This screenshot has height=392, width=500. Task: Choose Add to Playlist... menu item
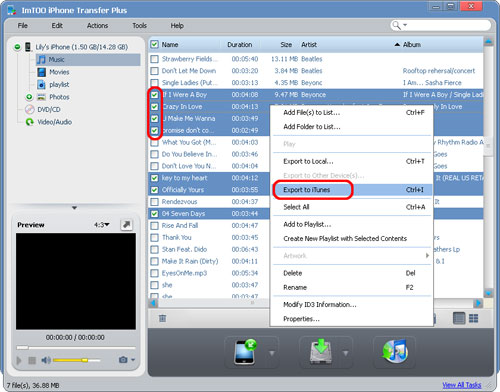pyautogui.click(x=353, y=224)
